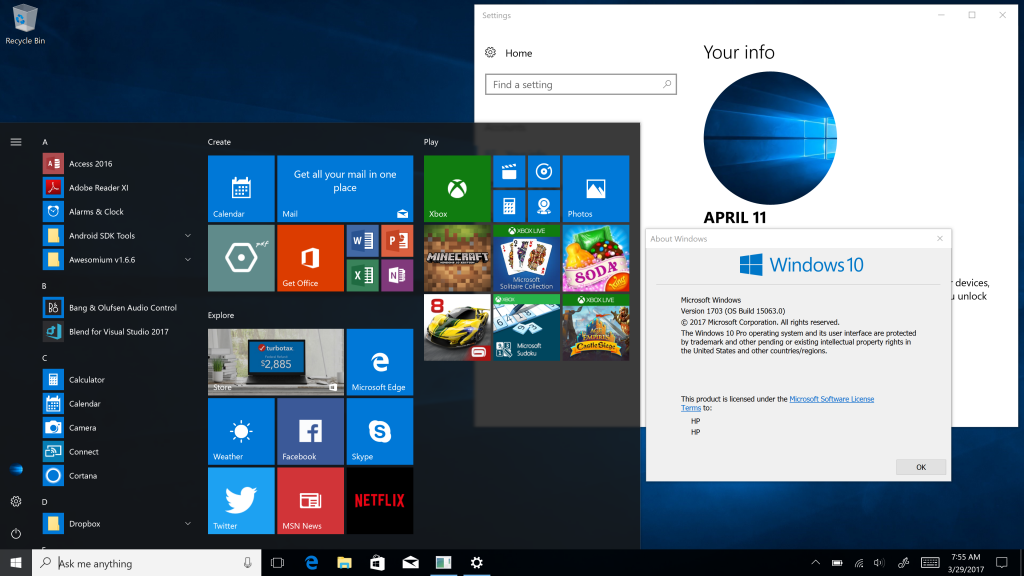Open the Get Office tile
The height and width of the screenshot is (576, 1024).
310,258
